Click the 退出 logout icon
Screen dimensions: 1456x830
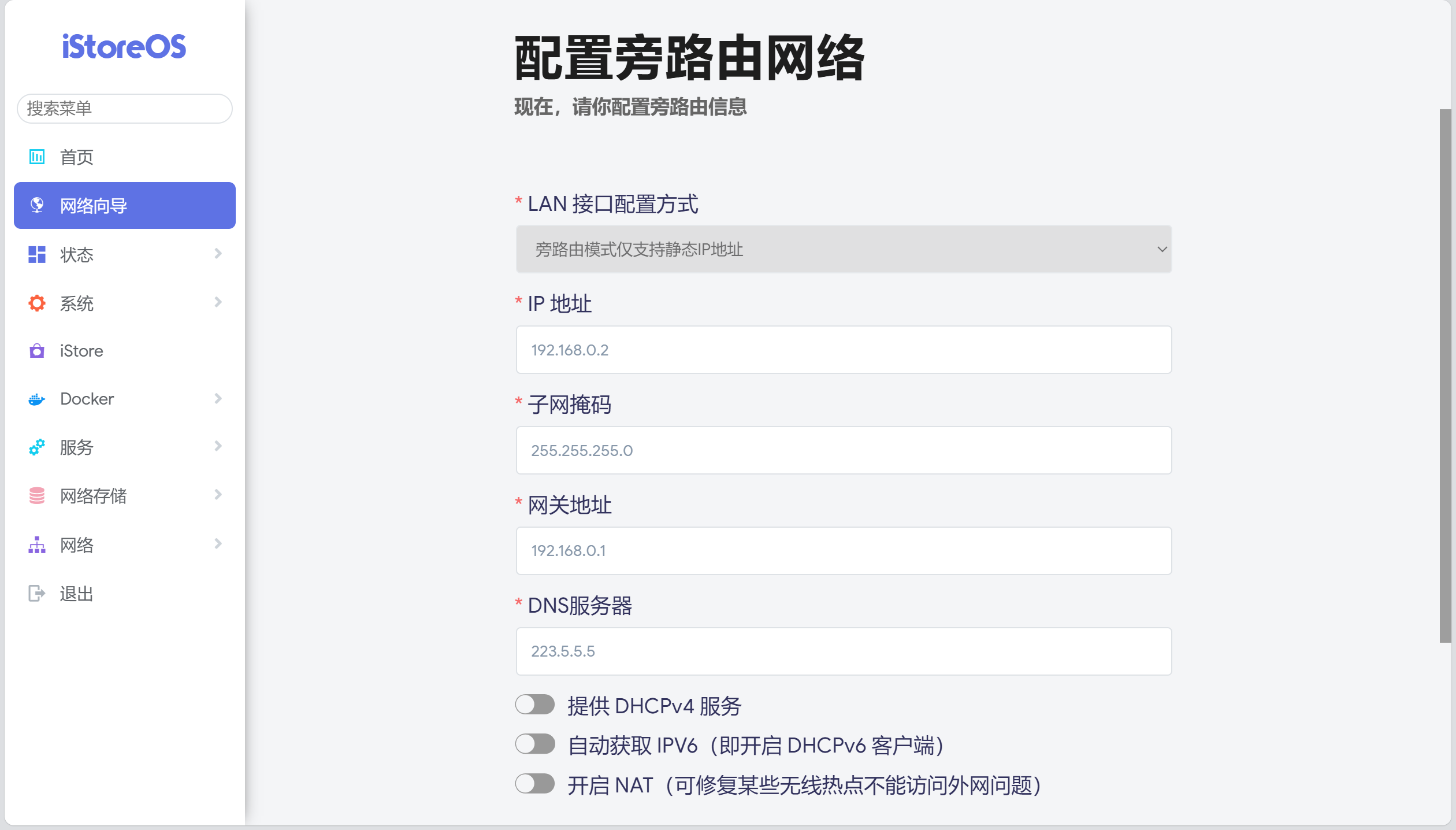coord(37,593)
